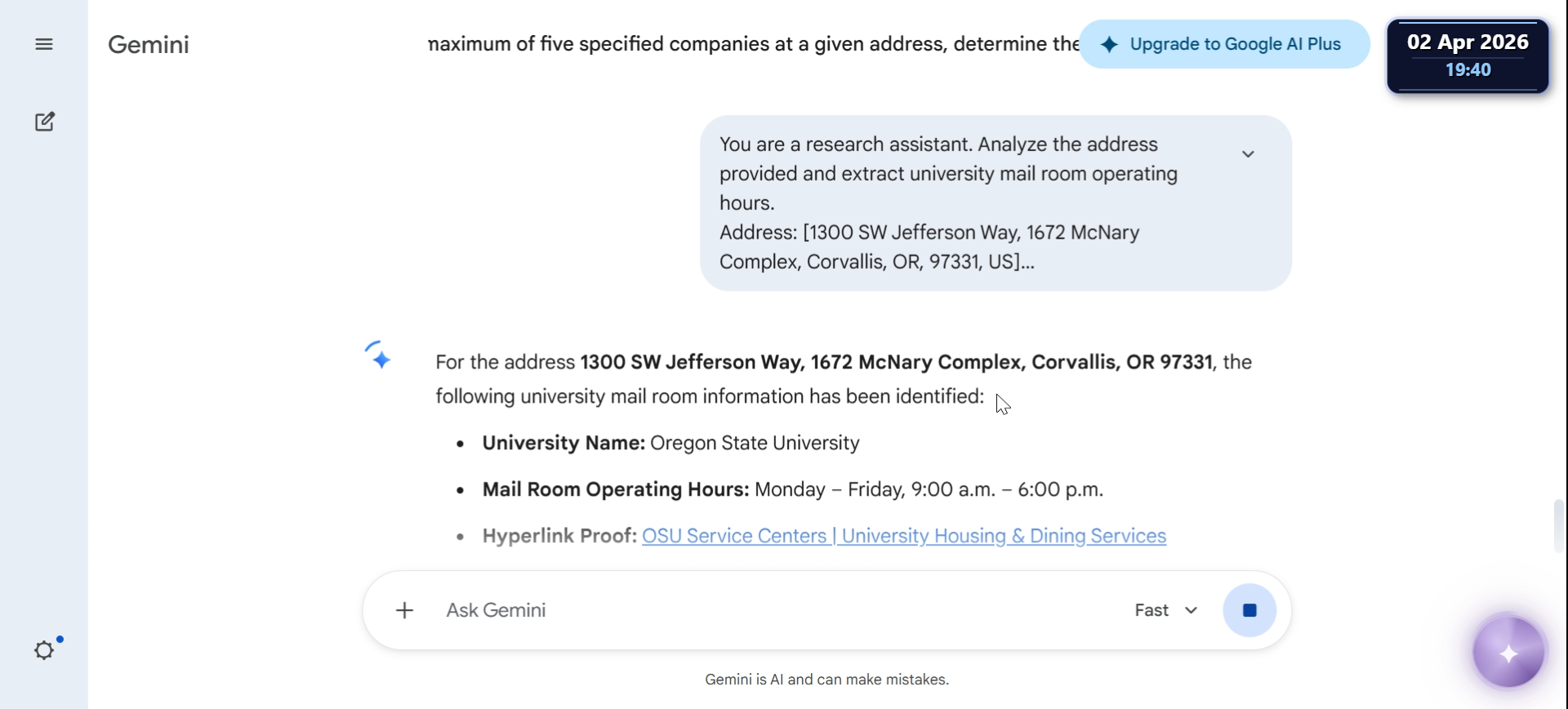Image resolution: width=1568 pixels, height=709 pixels.
Task: Click the purple sparkle floating orb
Action: pos(1508,653)
